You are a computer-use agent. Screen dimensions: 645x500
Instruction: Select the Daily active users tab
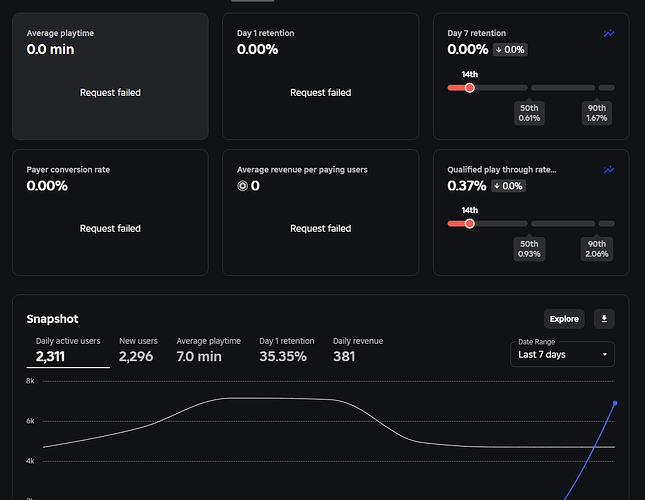(x=68, y=350)
